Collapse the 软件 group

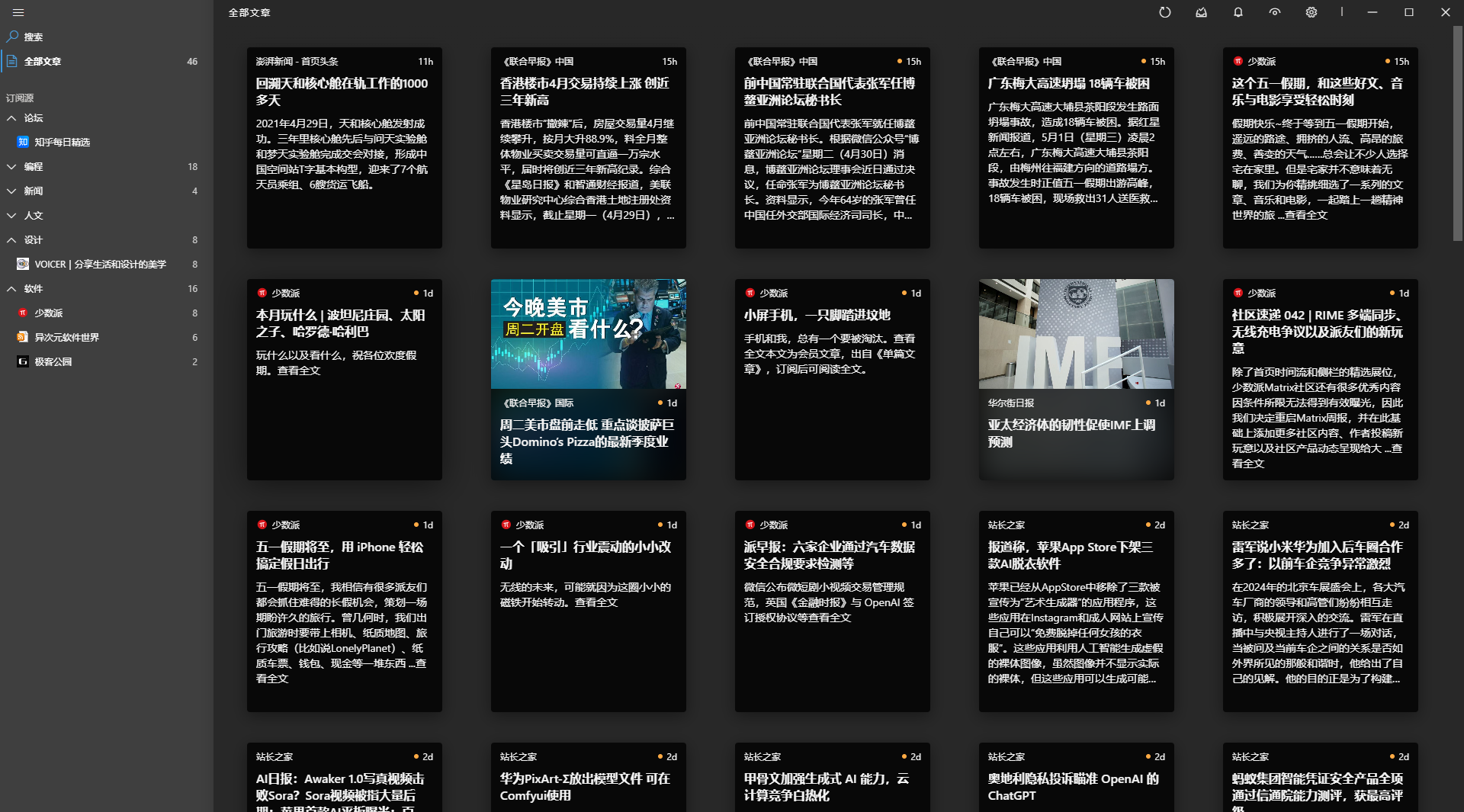(11, 288)
